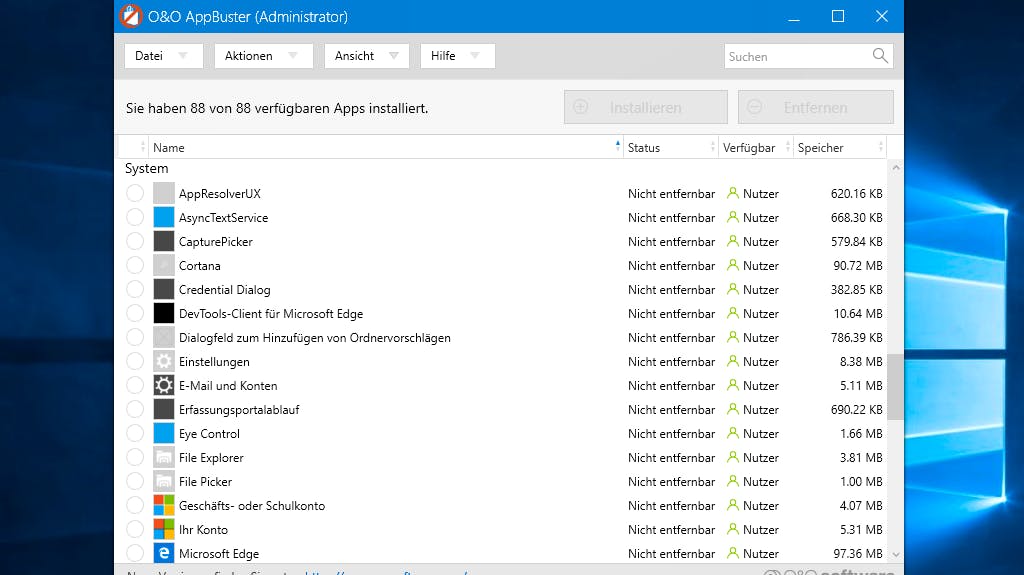Open the Hilfe dropdown menu

pos(457,56)
